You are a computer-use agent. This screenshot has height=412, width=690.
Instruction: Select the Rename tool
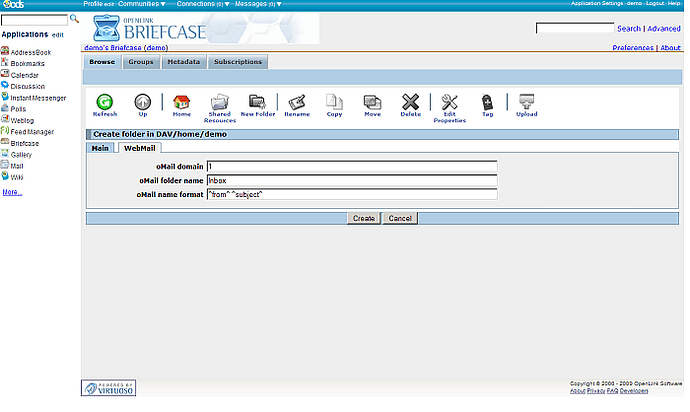click(297, 102)
